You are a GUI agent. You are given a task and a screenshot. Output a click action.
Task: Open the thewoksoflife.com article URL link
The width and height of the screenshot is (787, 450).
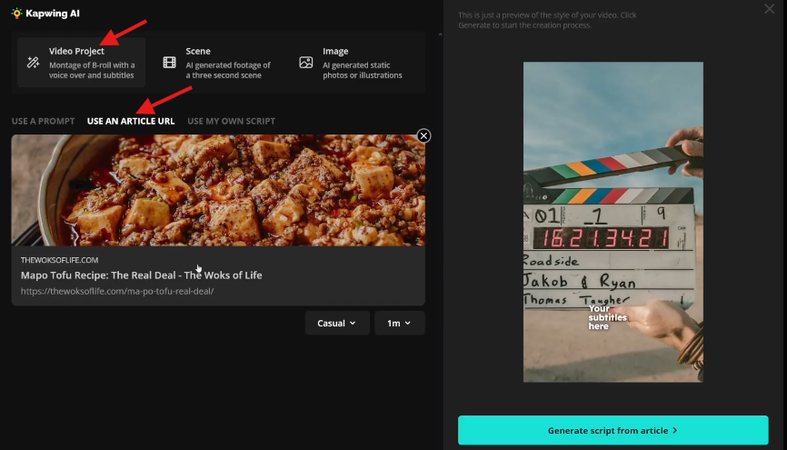click(117, 291)
